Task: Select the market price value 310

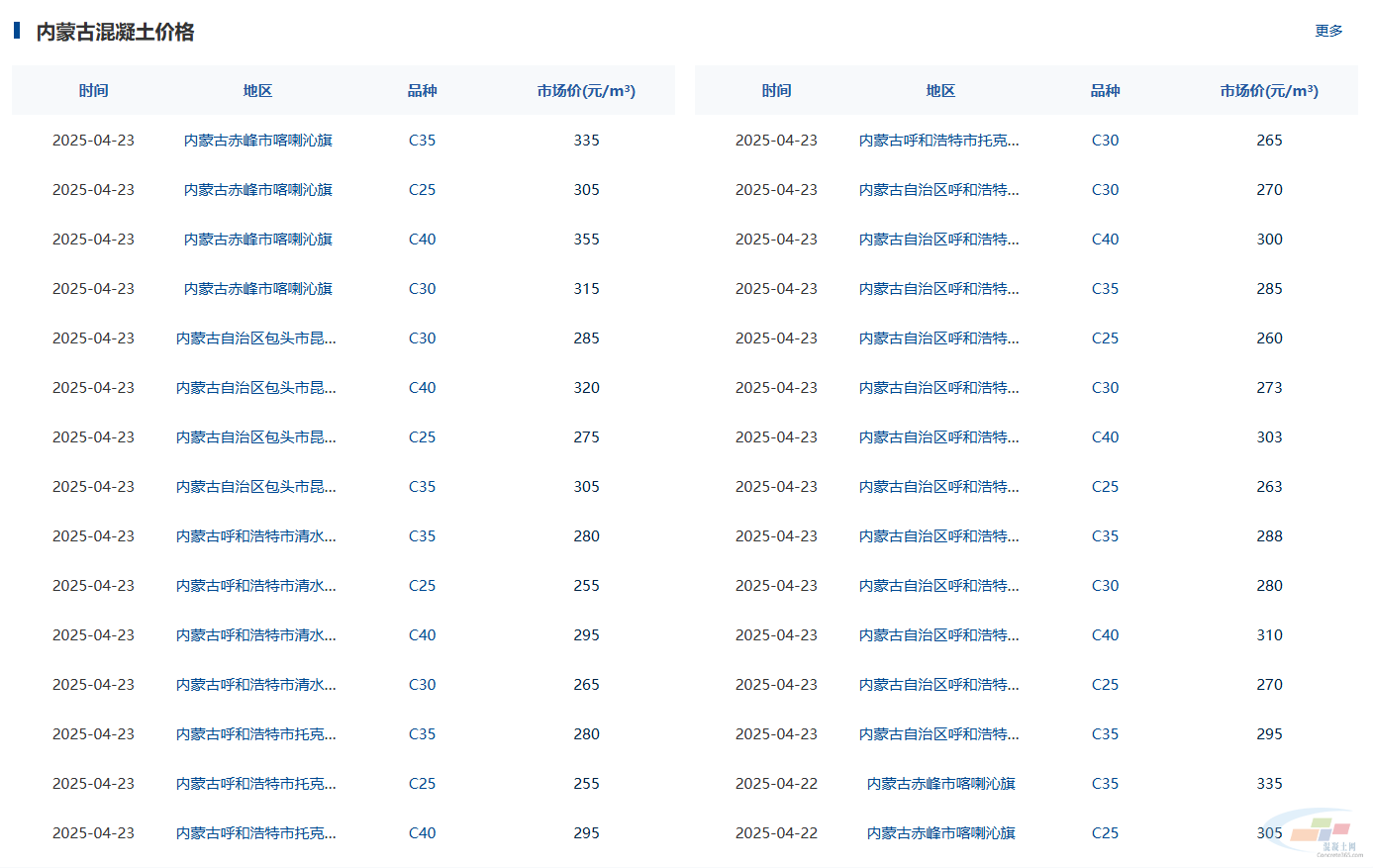Action: [1268, 635]
